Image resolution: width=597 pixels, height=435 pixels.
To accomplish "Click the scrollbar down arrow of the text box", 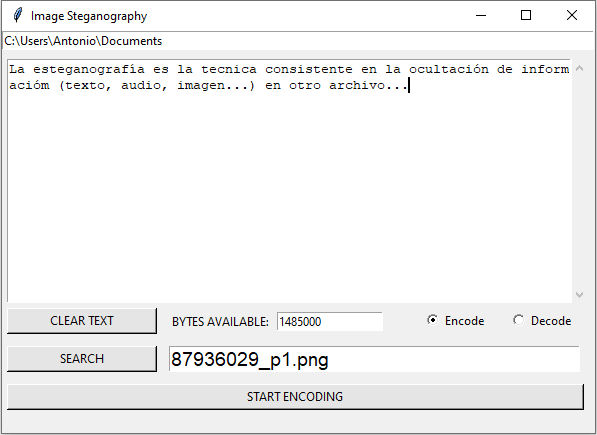I will coord(579,295).
